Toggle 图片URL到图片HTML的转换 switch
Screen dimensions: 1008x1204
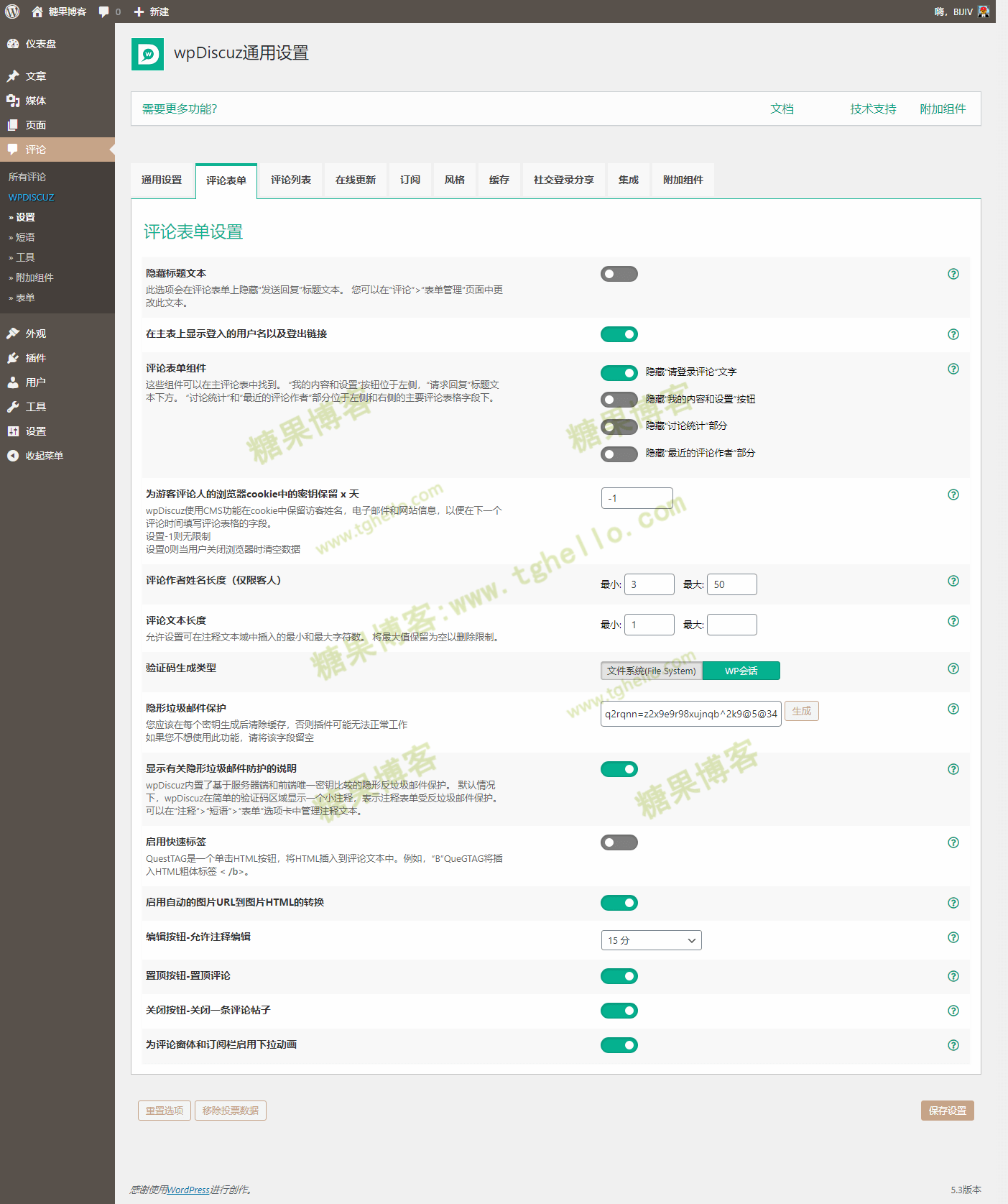click(619, 903)
